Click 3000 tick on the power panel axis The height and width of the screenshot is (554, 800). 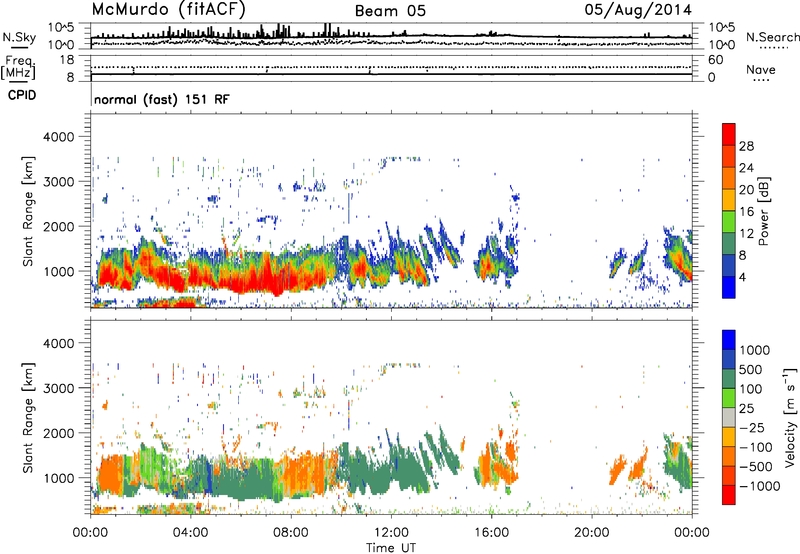click(x=59, y=182)
